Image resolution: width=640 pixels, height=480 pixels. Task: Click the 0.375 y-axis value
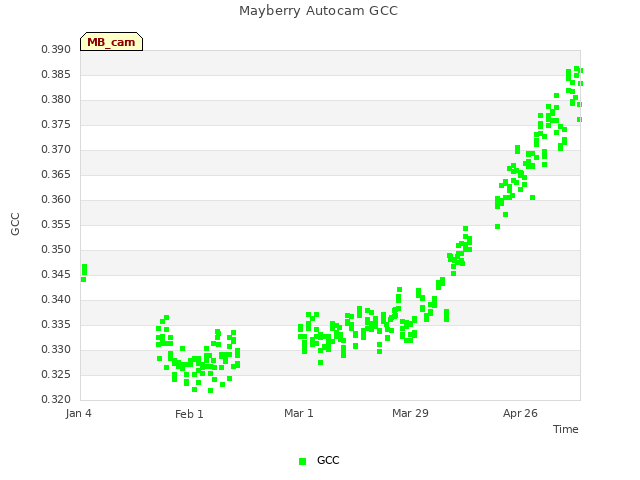56,124
